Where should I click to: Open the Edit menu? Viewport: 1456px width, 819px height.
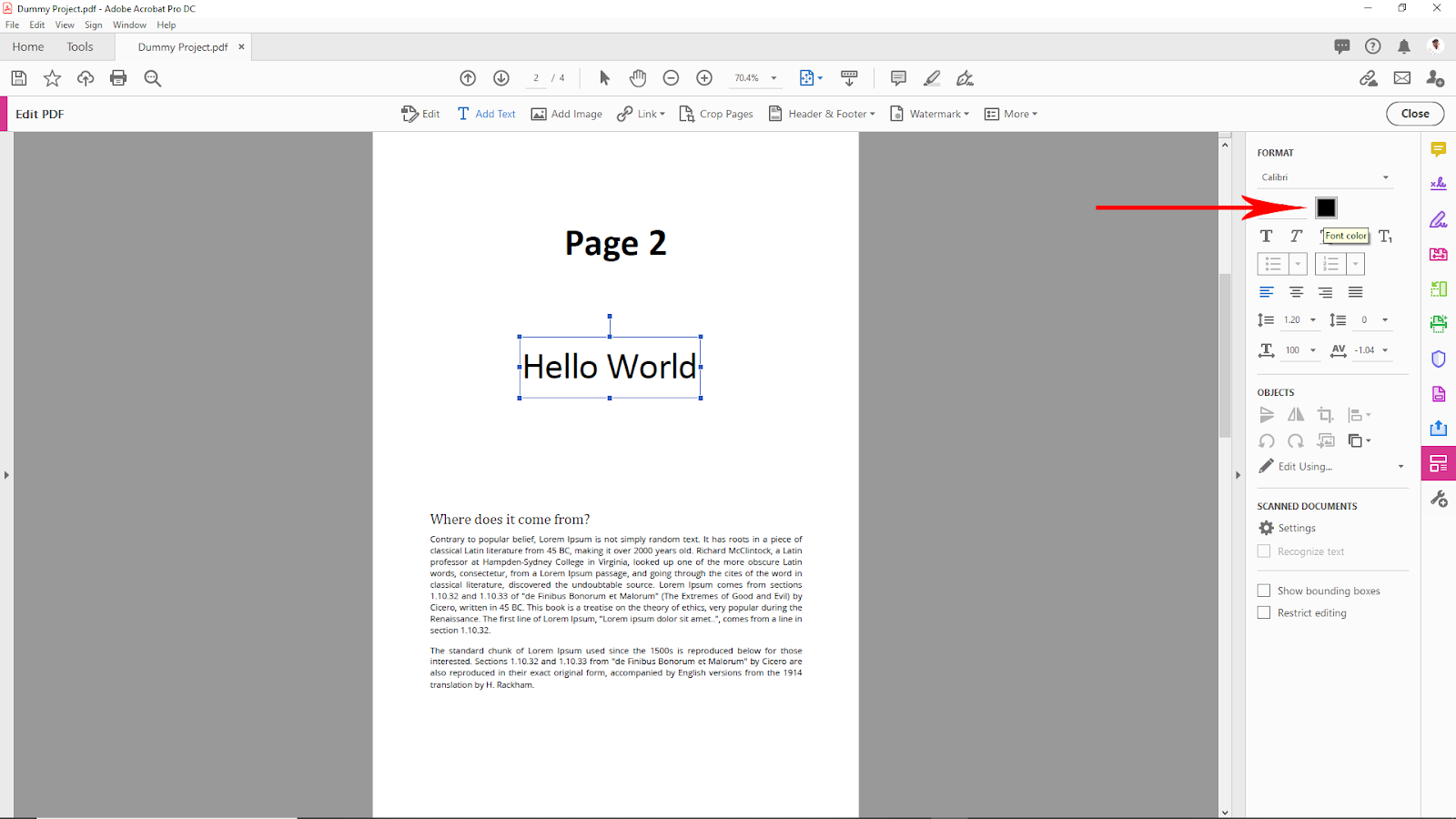tap(37, 25)
